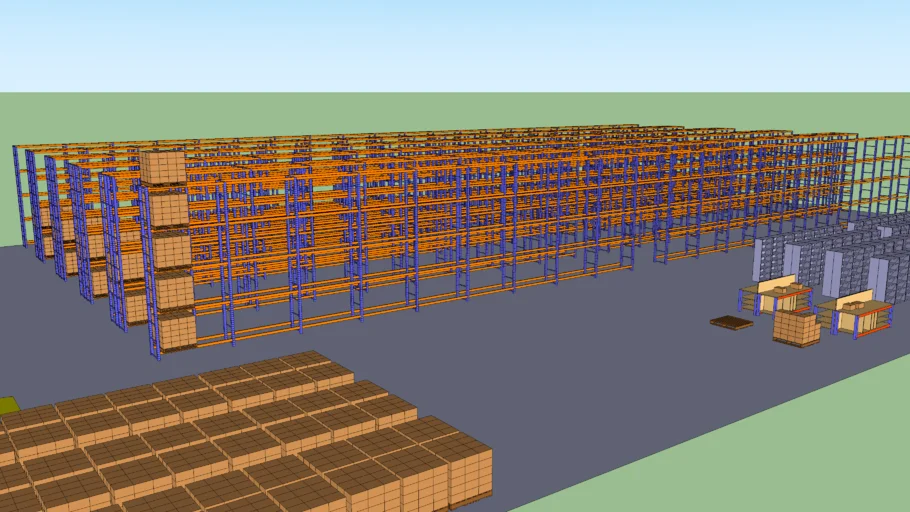Click the top box pallet in the rack column

[x=163, y=168]
